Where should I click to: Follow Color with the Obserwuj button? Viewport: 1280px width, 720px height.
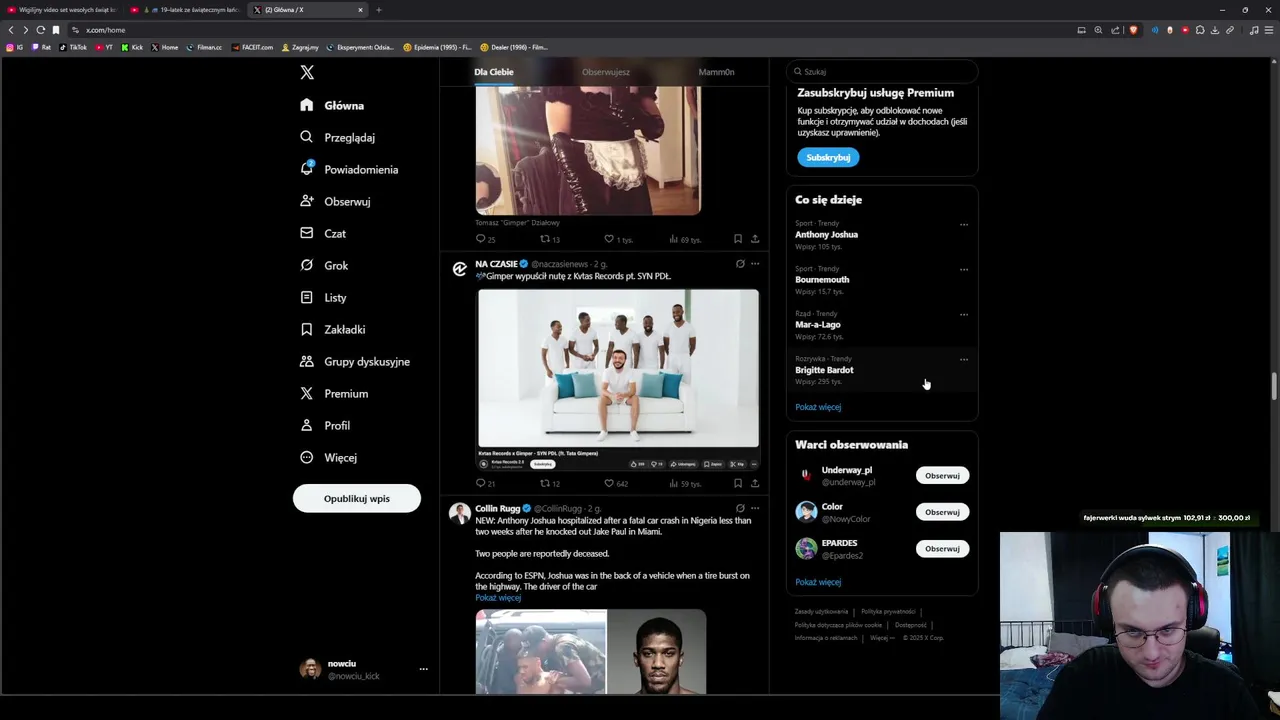pyautogui.click(x=942, y=512)
